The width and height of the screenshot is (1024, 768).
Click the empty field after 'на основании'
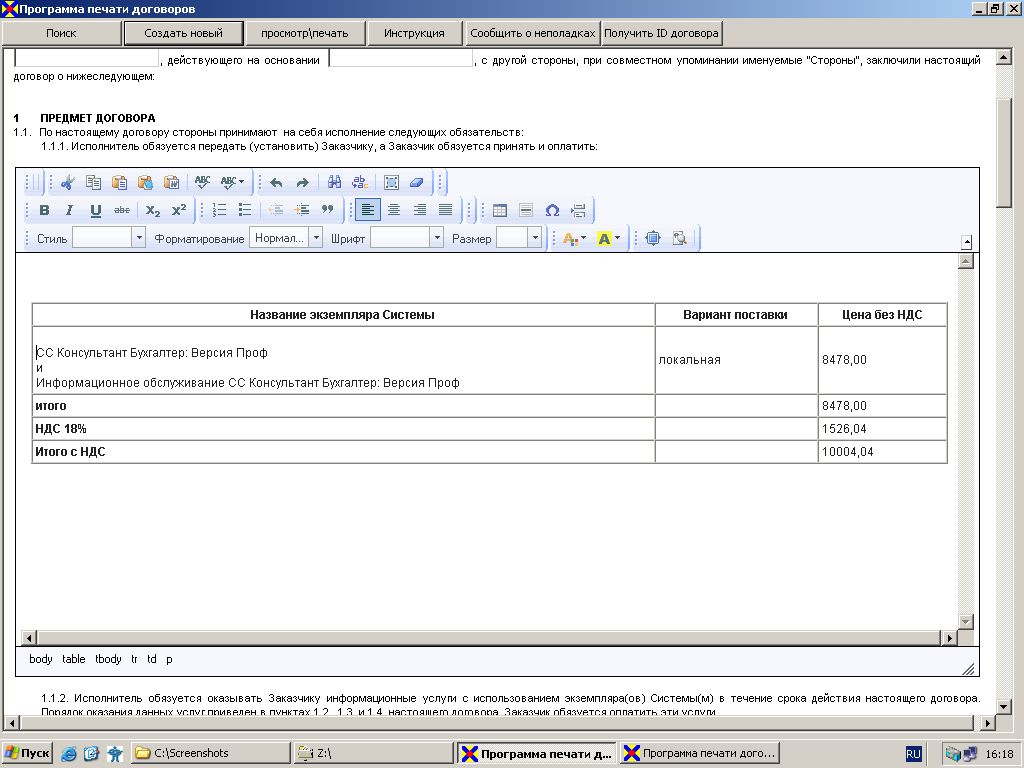click(401, 59)
